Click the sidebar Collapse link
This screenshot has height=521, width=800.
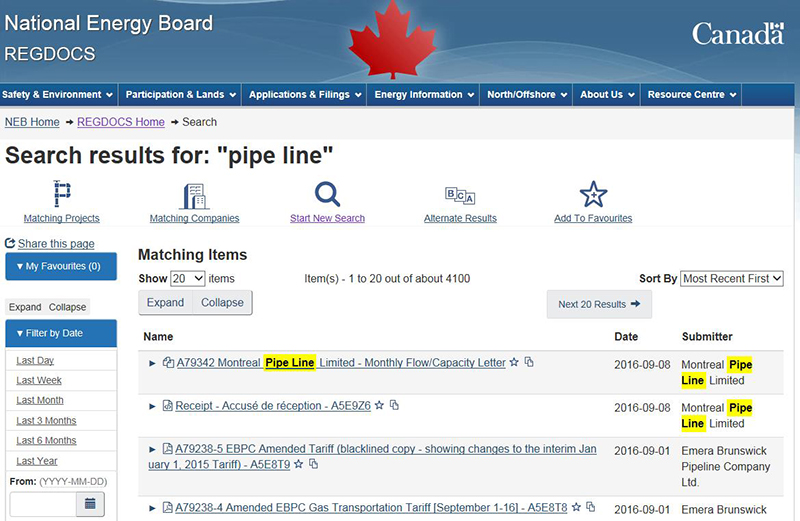pyautogui.click(x=67, y=307)
